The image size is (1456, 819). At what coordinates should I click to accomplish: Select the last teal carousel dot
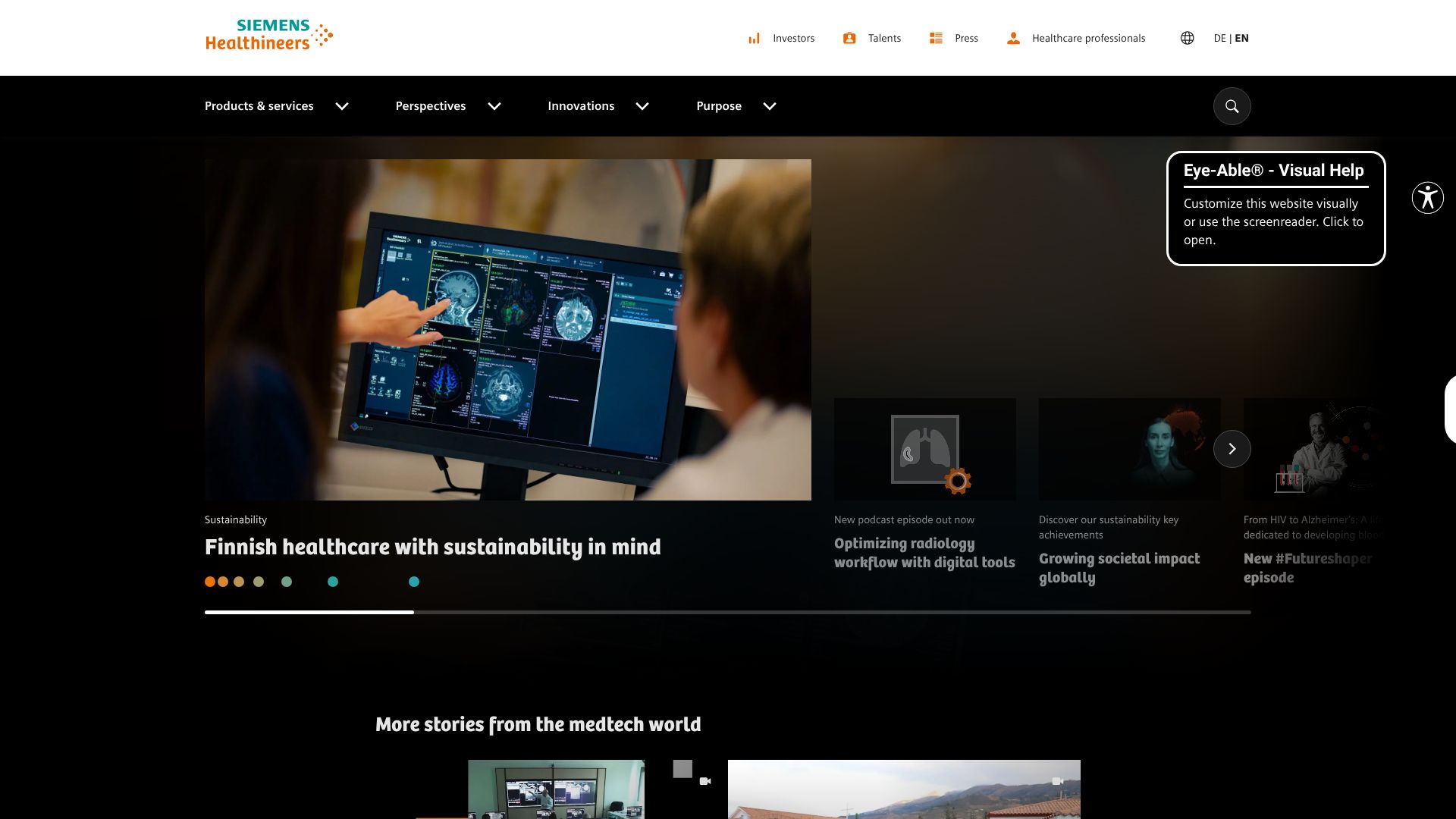[x=414, y=582]
